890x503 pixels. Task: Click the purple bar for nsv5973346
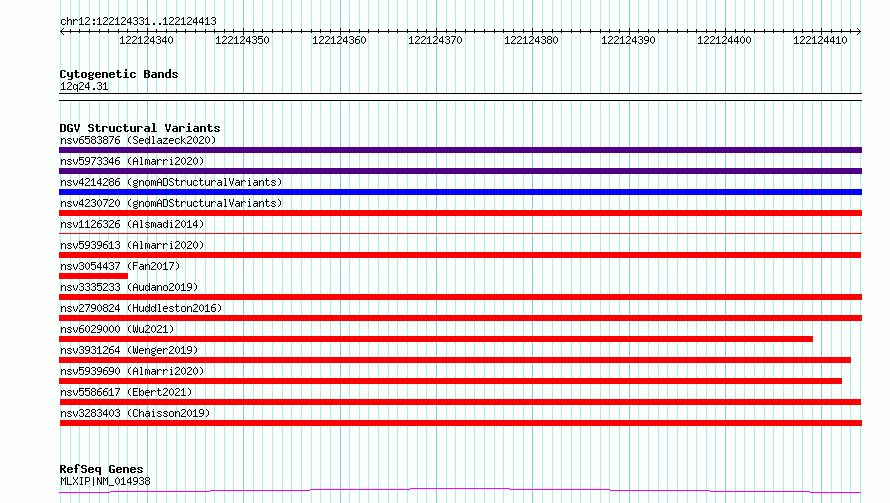point(460,171)
